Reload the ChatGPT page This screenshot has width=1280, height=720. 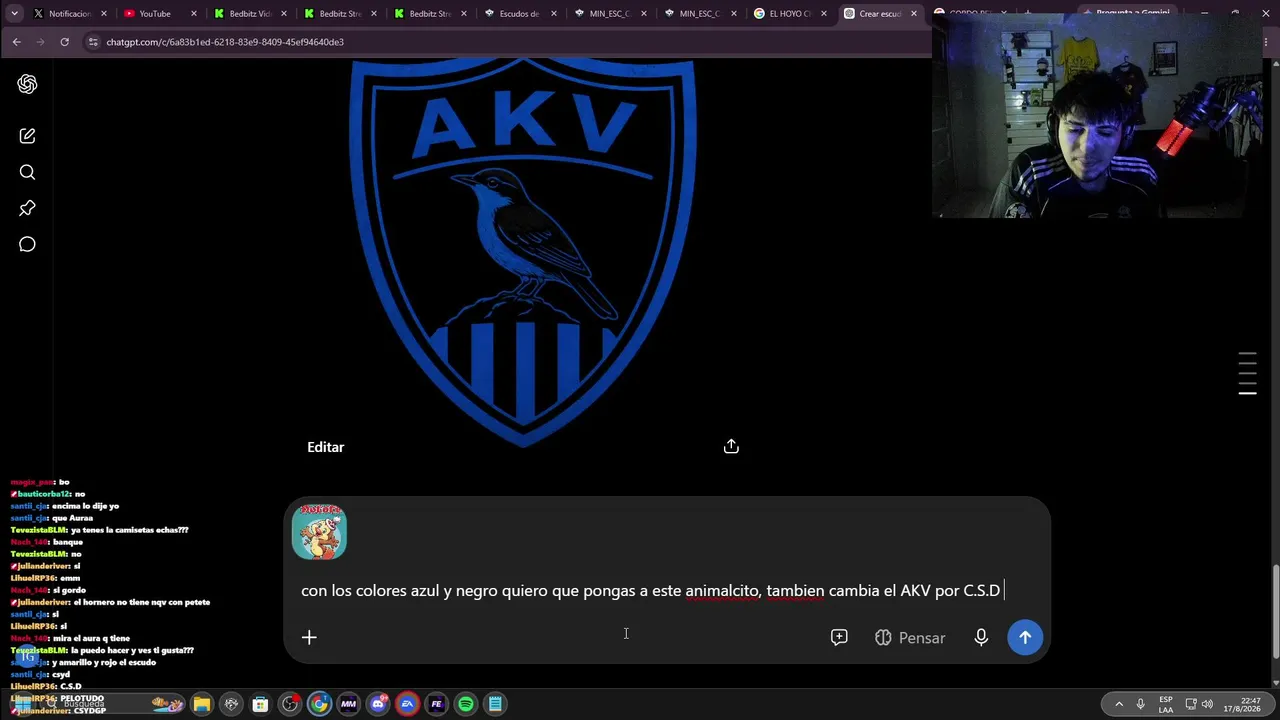64,42
